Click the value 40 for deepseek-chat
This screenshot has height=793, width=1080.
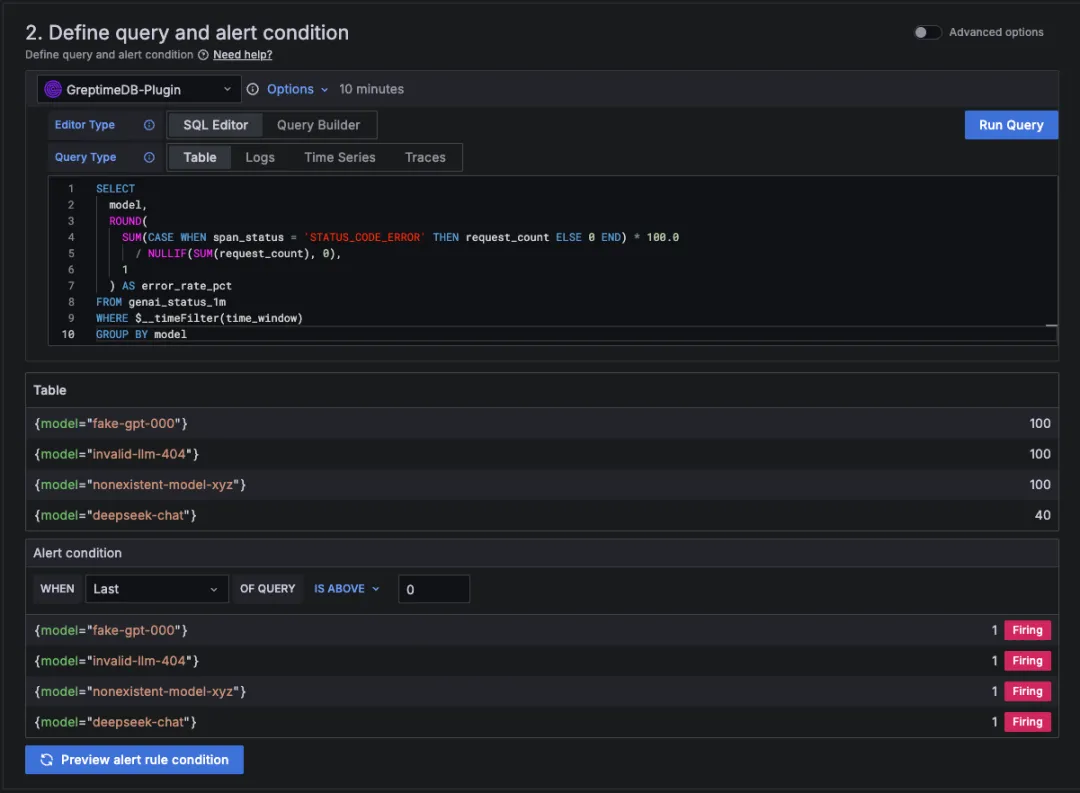point(1042,515)
